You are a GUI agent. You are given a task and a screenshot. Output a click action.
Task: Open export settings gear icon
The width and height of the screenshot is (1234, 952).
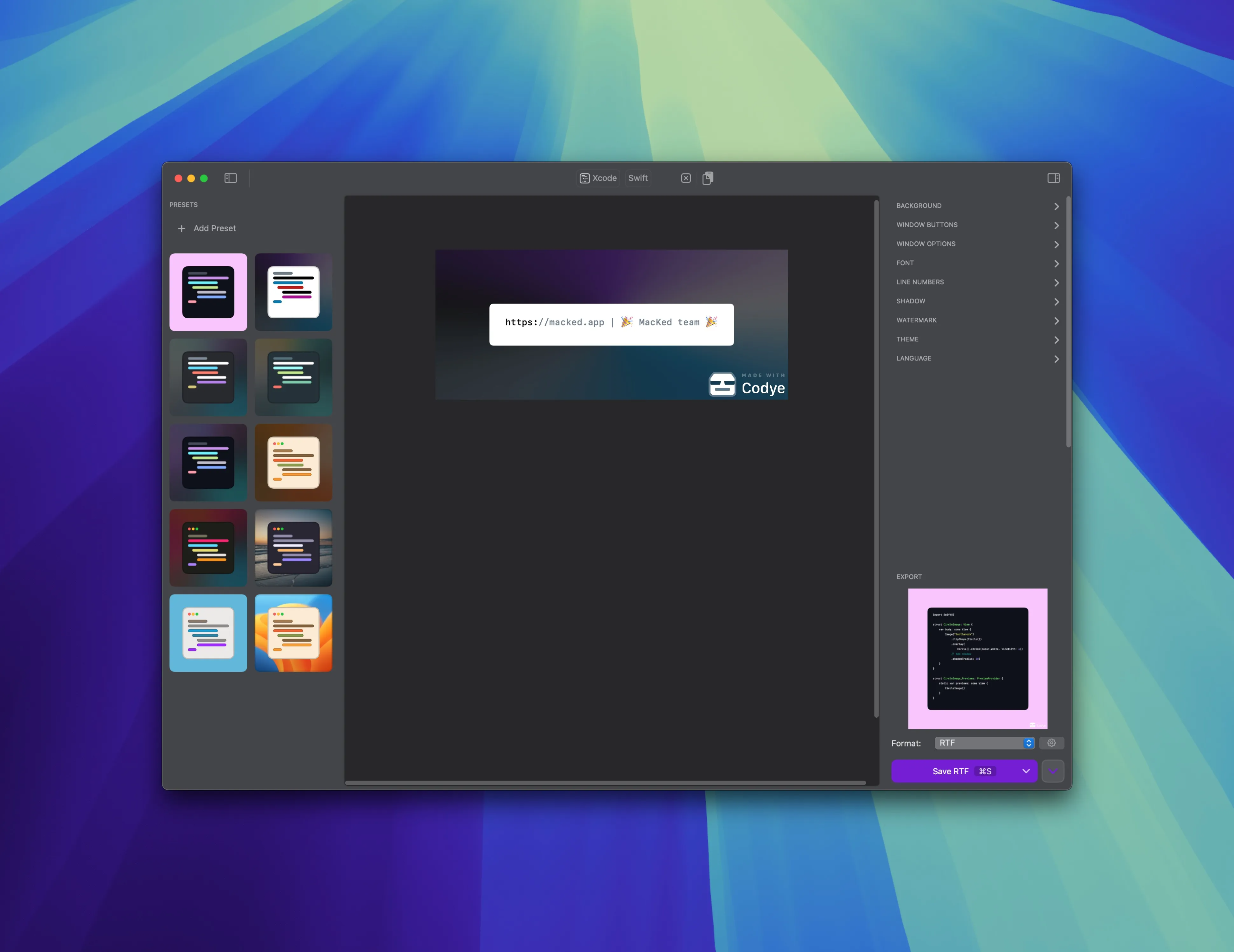[1051, 743]
